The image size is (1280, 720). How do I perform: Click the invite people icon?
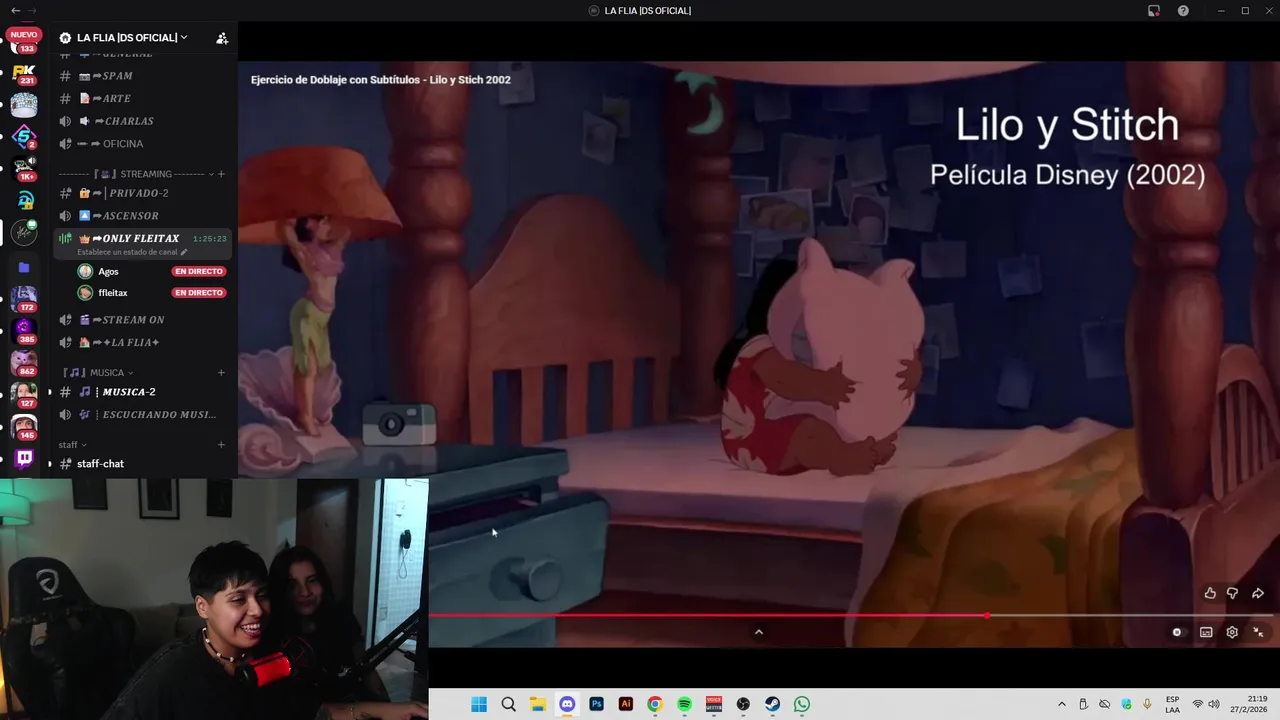click(x=222, y=38)
